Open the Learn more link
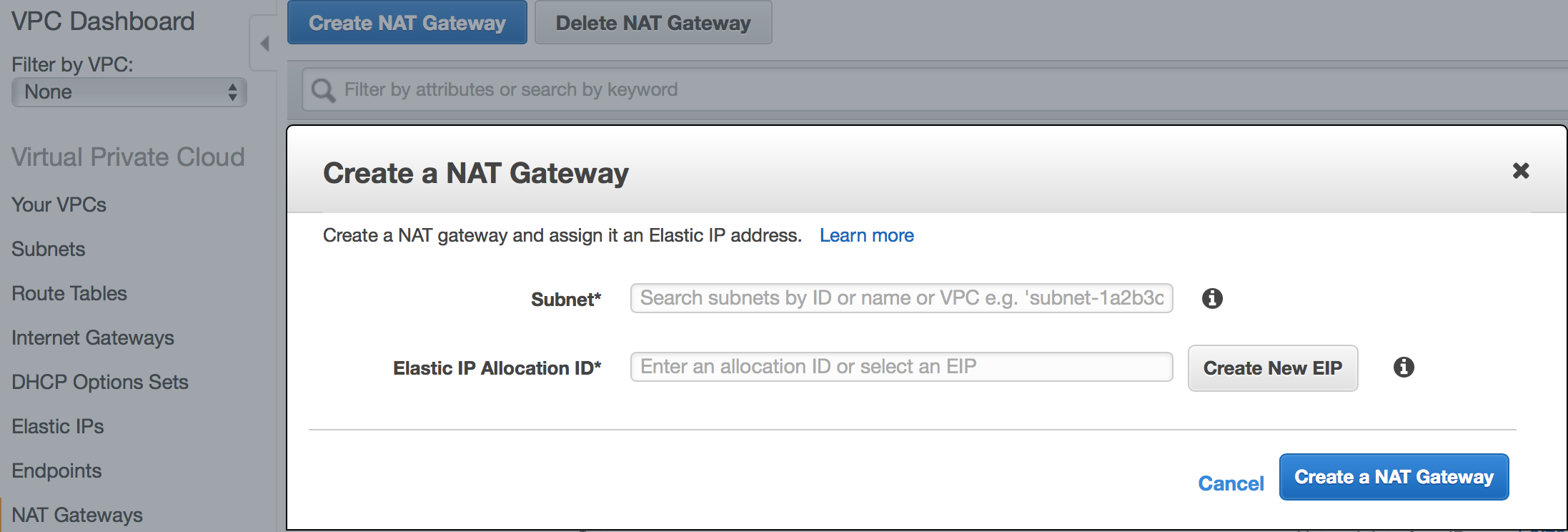 point(866,235)
